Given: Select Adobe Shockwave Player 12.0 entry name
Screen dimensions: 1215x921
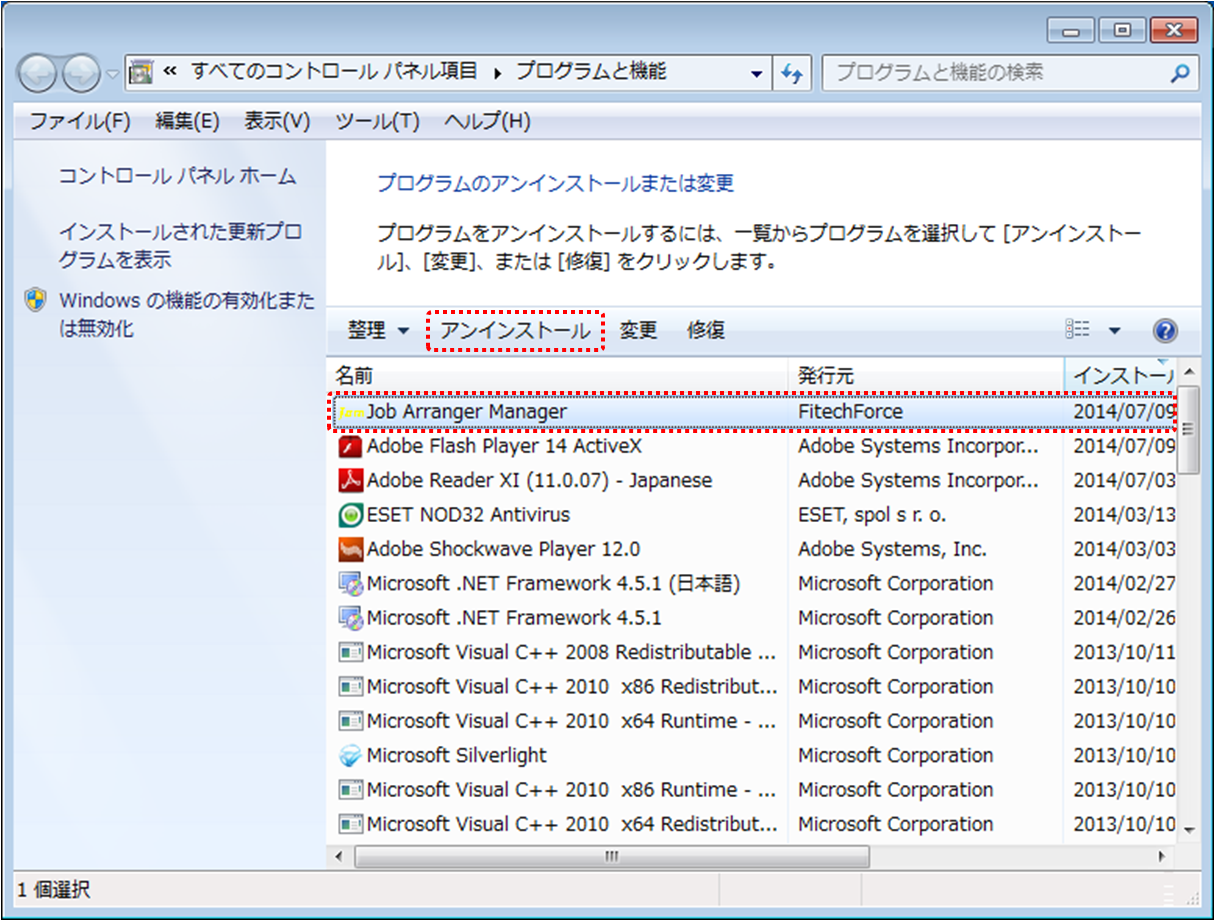Looking at the screenshot, I should [x=503, y=549].
